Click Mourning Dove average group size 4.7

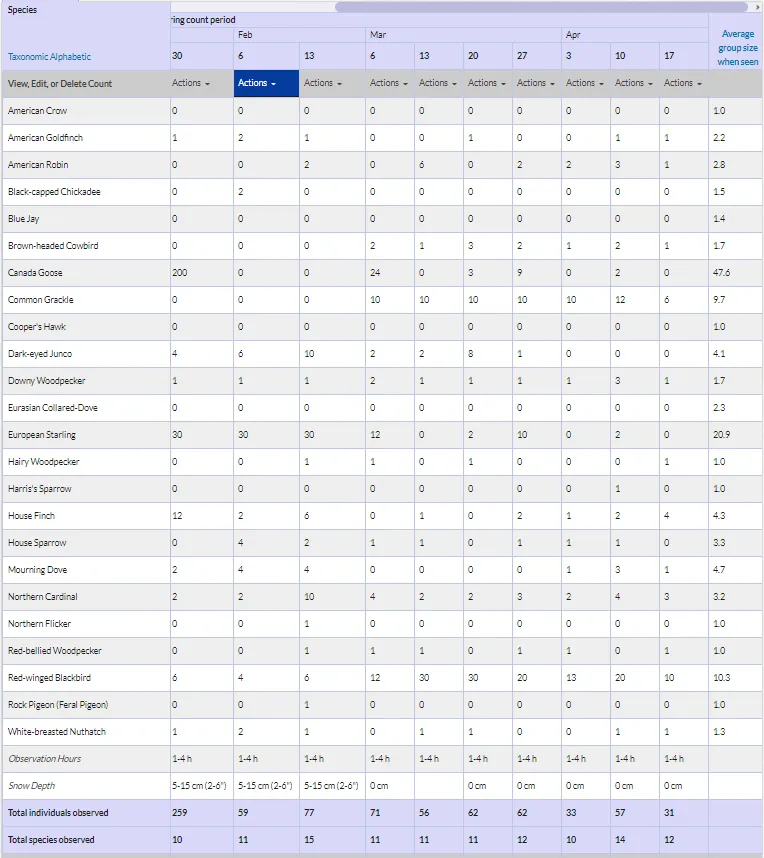[719, 570]
